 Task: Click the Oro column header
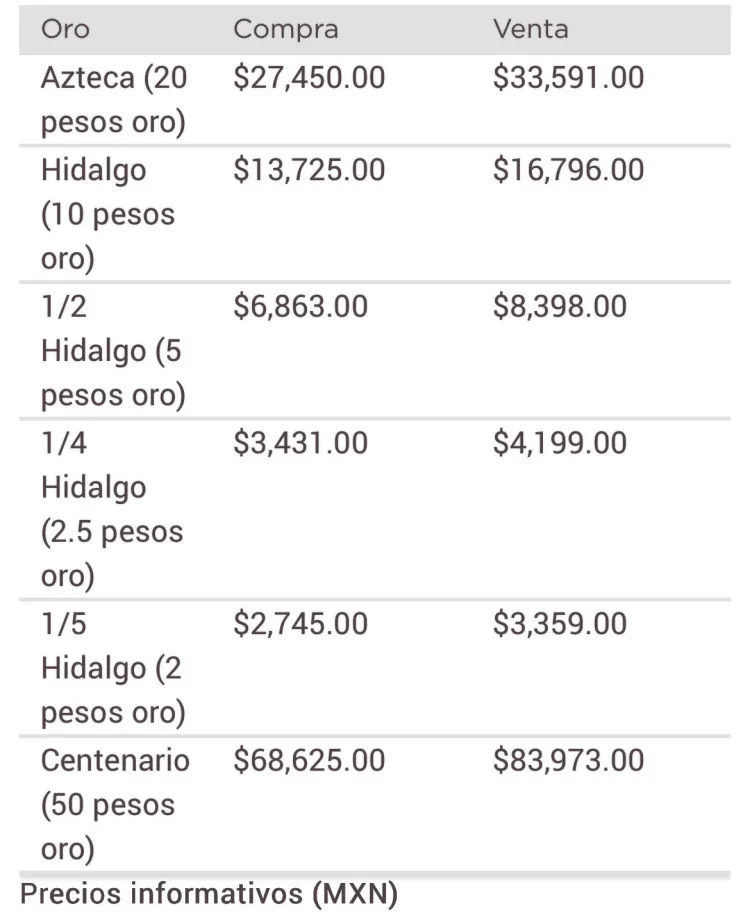pyautogui.click(x=65, y=29)
